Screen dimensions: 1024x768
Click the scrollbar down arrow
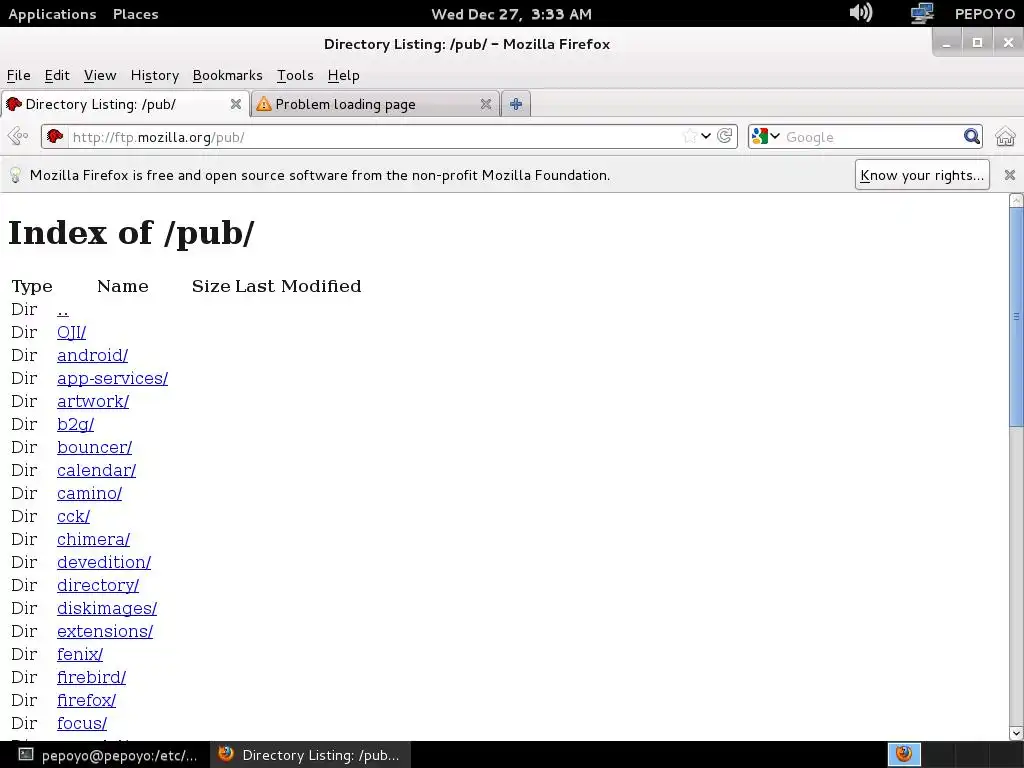coord(1016,733)
